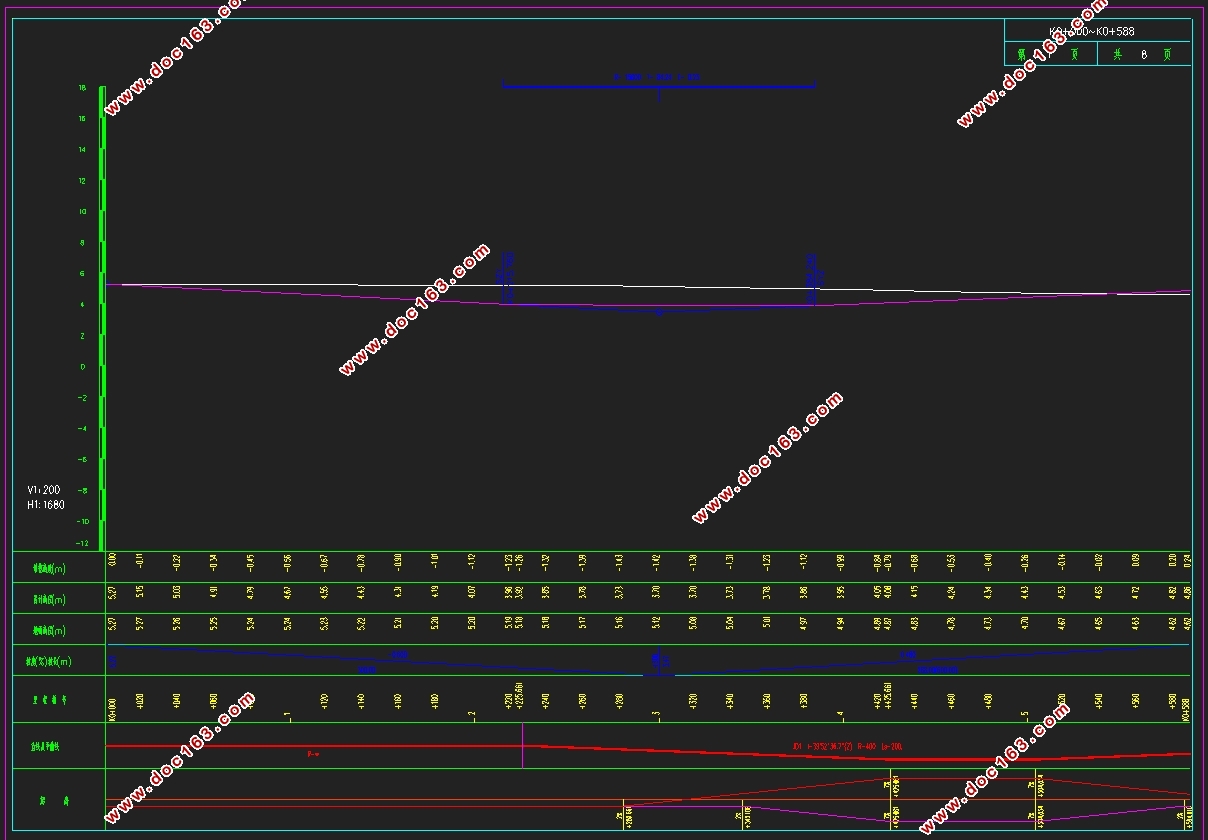Click the K0+588 end station label
The image size is (1208, 840).
coord(1186,706)
